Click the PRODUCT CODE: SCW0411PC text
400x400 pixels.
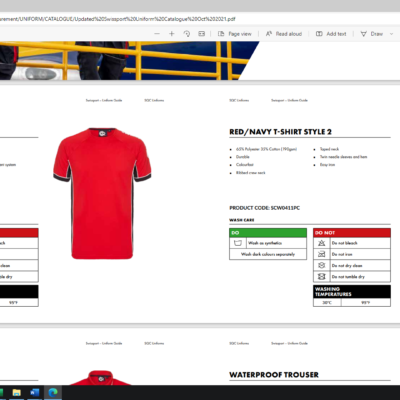pyautogui.click(x=264, y=208)
